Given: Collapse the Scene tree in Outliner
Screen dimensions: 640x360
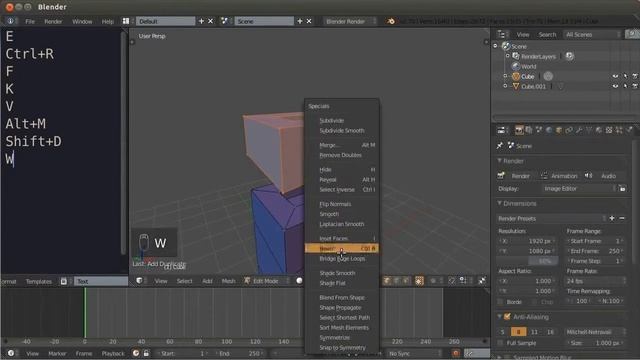Looking at the screenshot, I should coord(496,46).
